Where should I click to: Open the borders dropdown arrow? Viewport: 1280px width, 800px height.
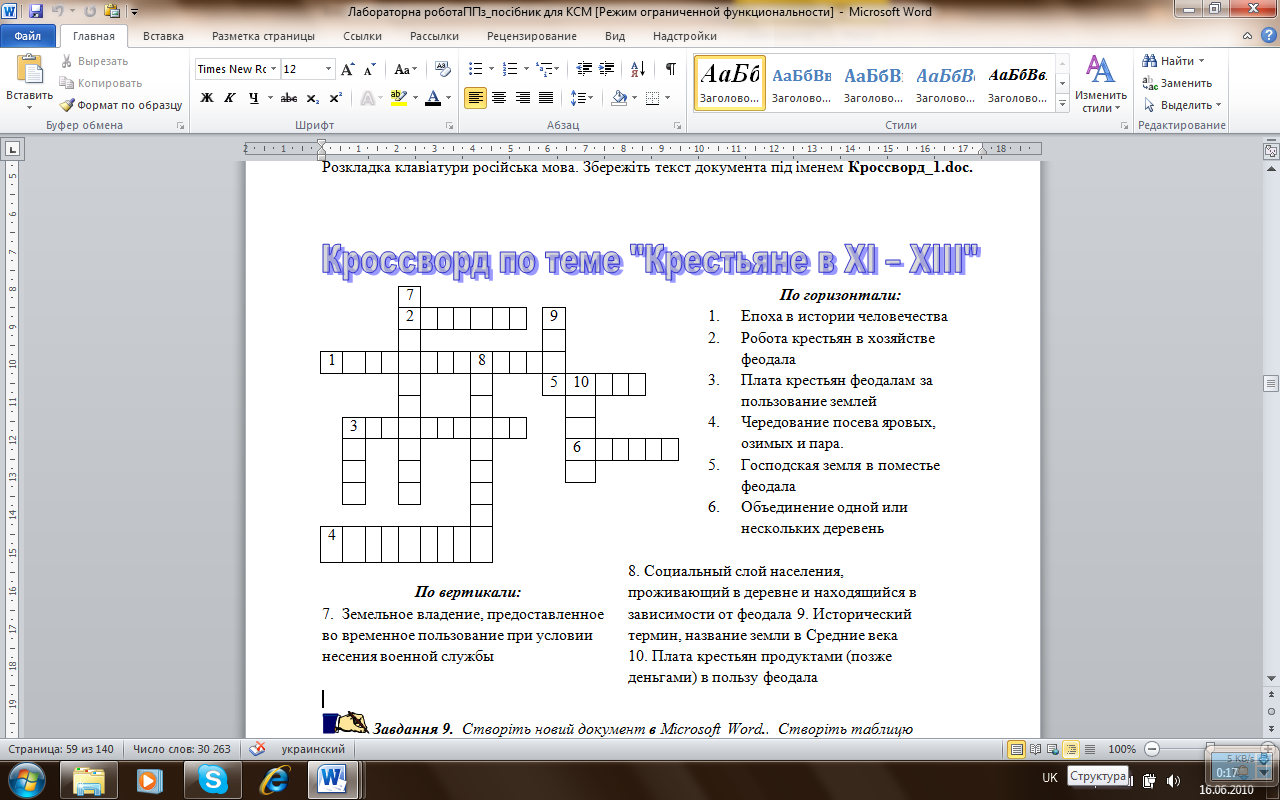point(667,98)
